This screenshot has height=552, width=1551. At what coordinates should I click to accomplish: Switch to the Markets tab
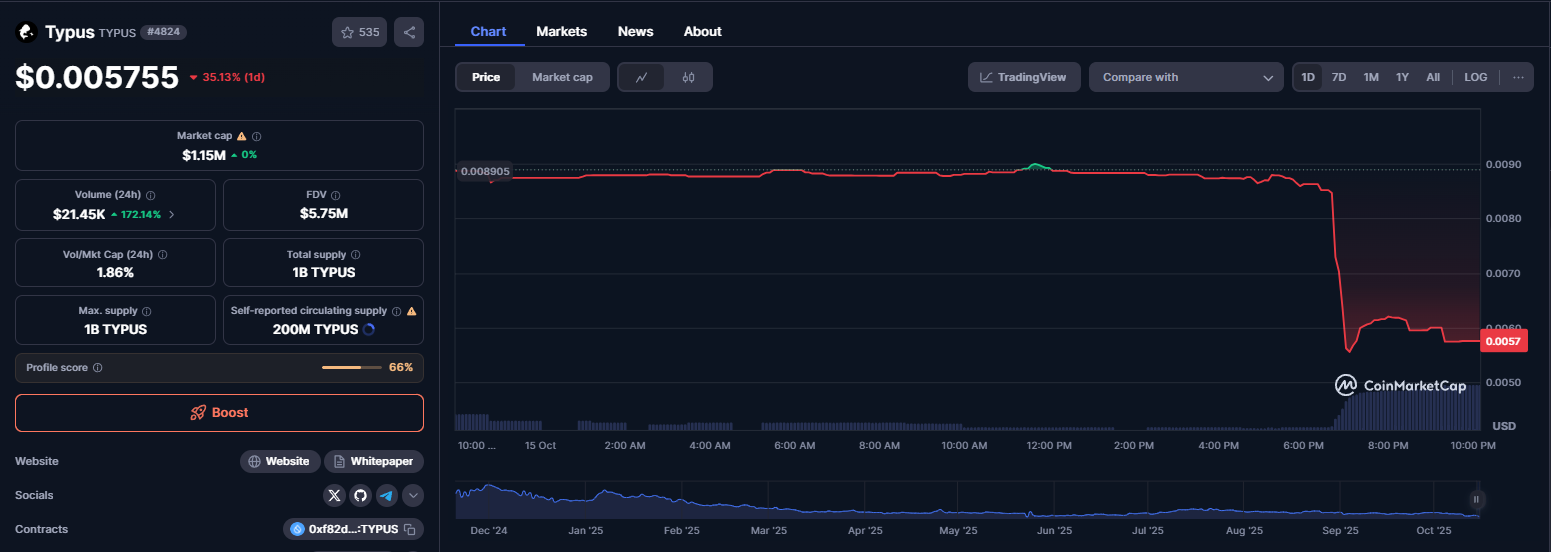tap(561, 31)
